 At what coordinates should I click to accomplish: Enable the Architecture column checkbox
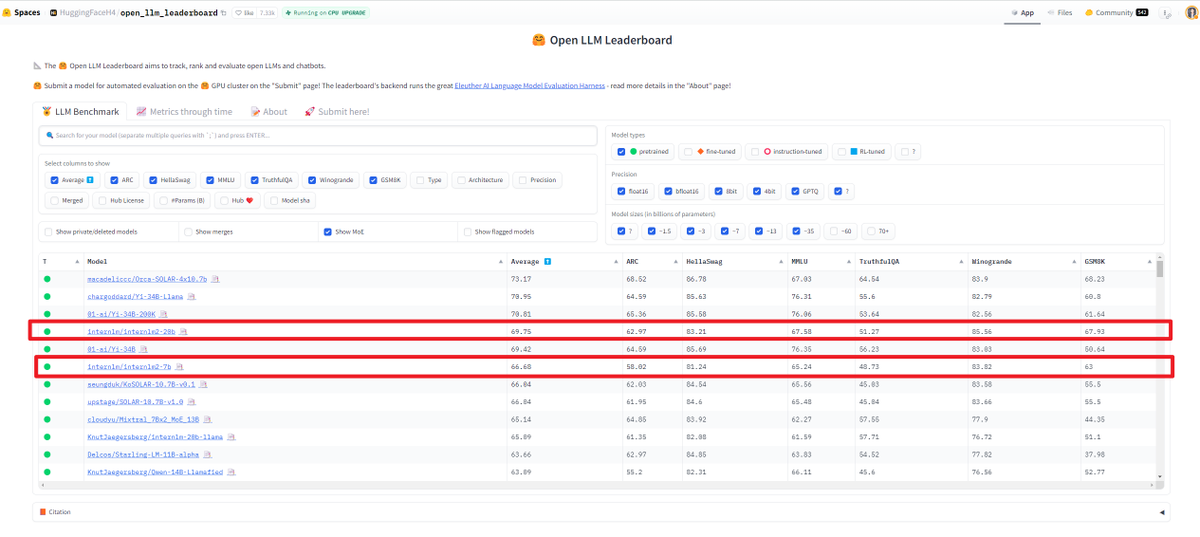461,180
